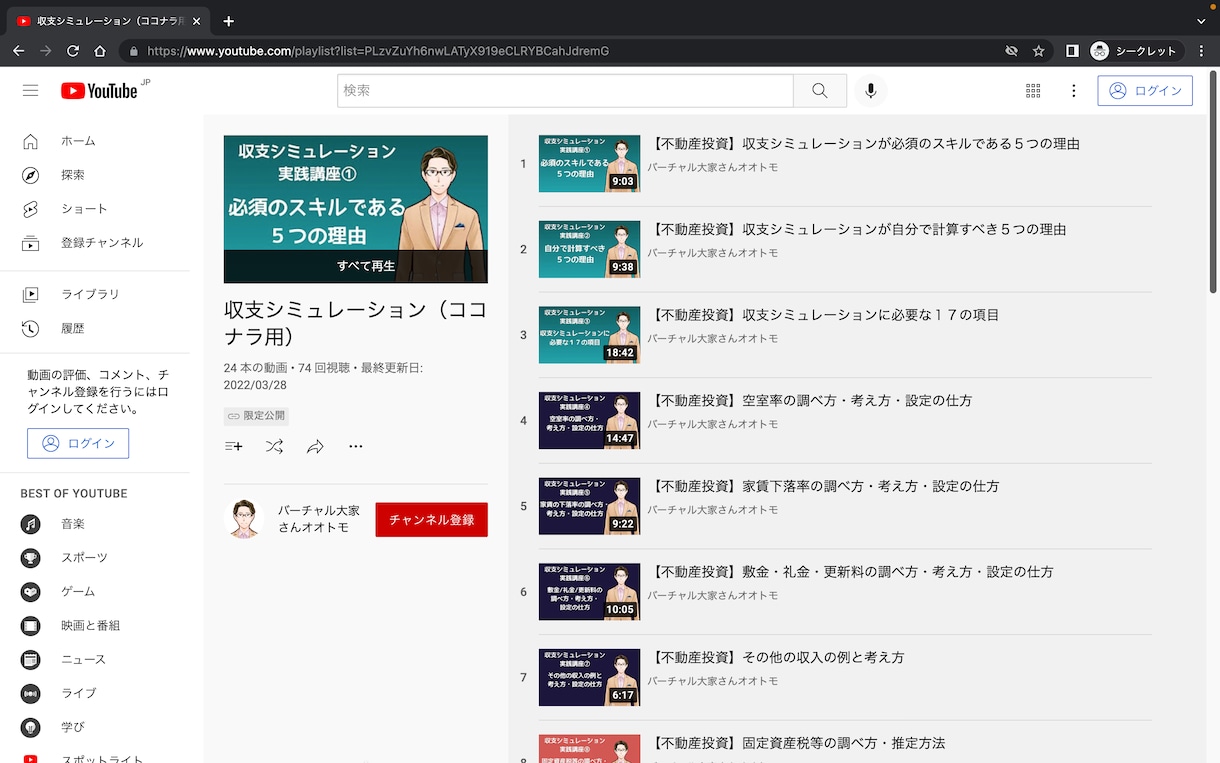Open a new browser tab

[229, 21]
